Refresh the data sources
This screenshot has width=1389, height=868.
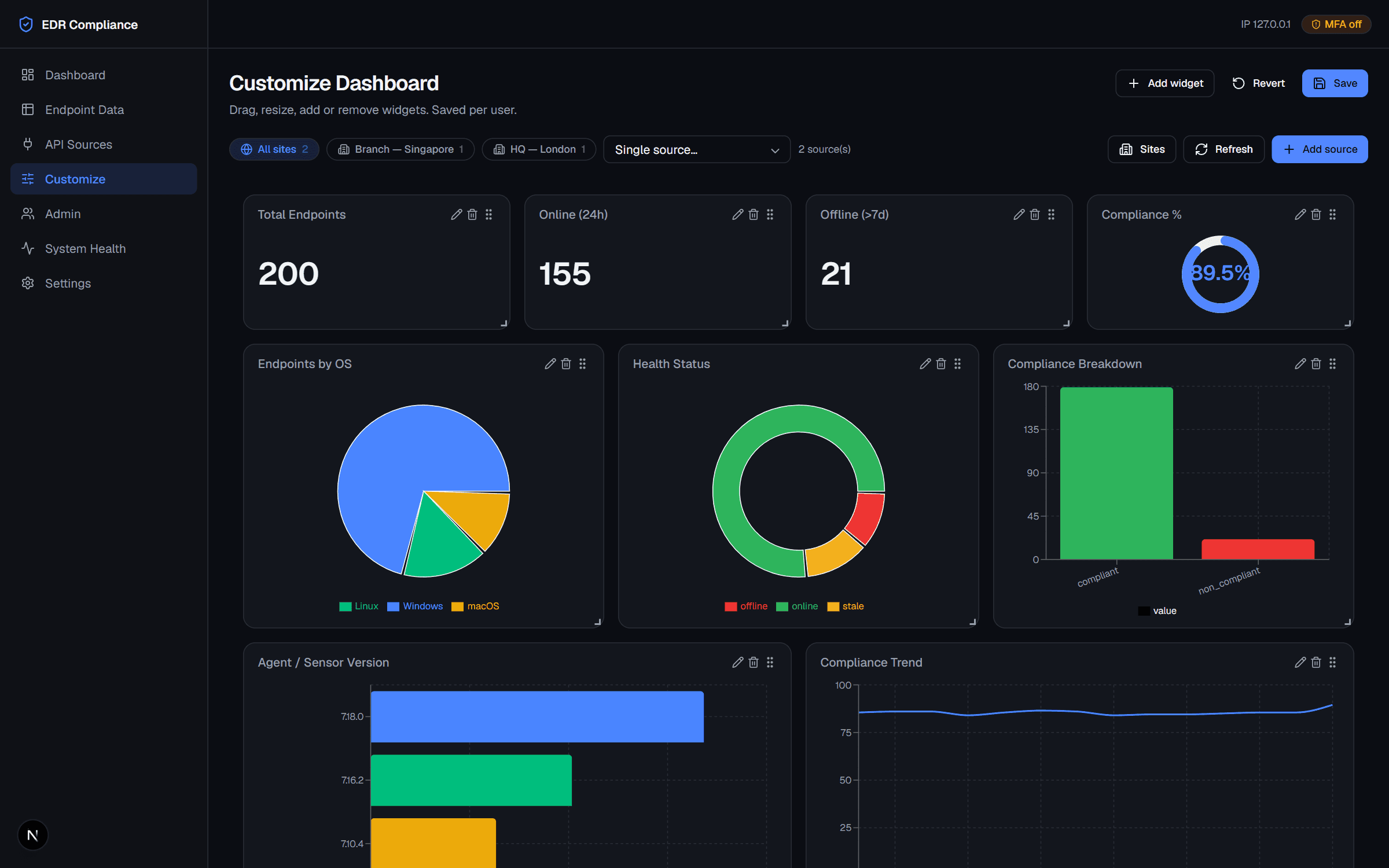pos(1223,149)
